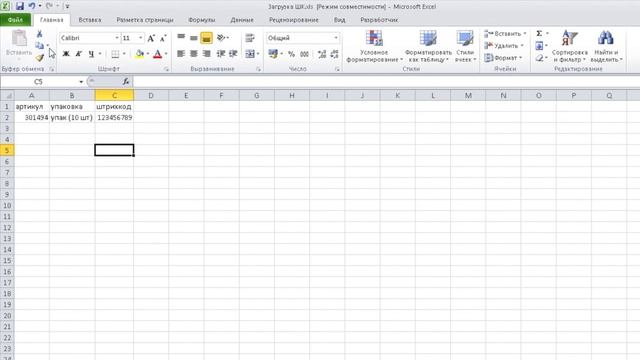640x360 pixels.
Task: Click the AutoSum sigma icon
Action: (x=539, y=33)
